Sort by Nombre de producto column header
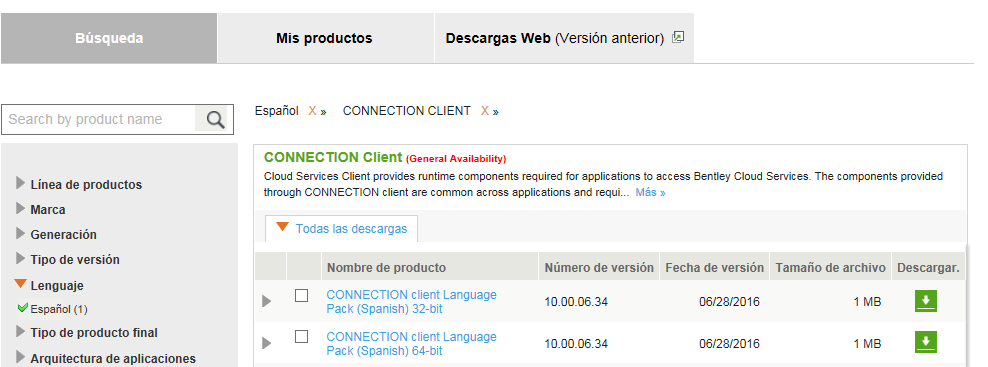 pyautogui.click(x=430, y=267)
